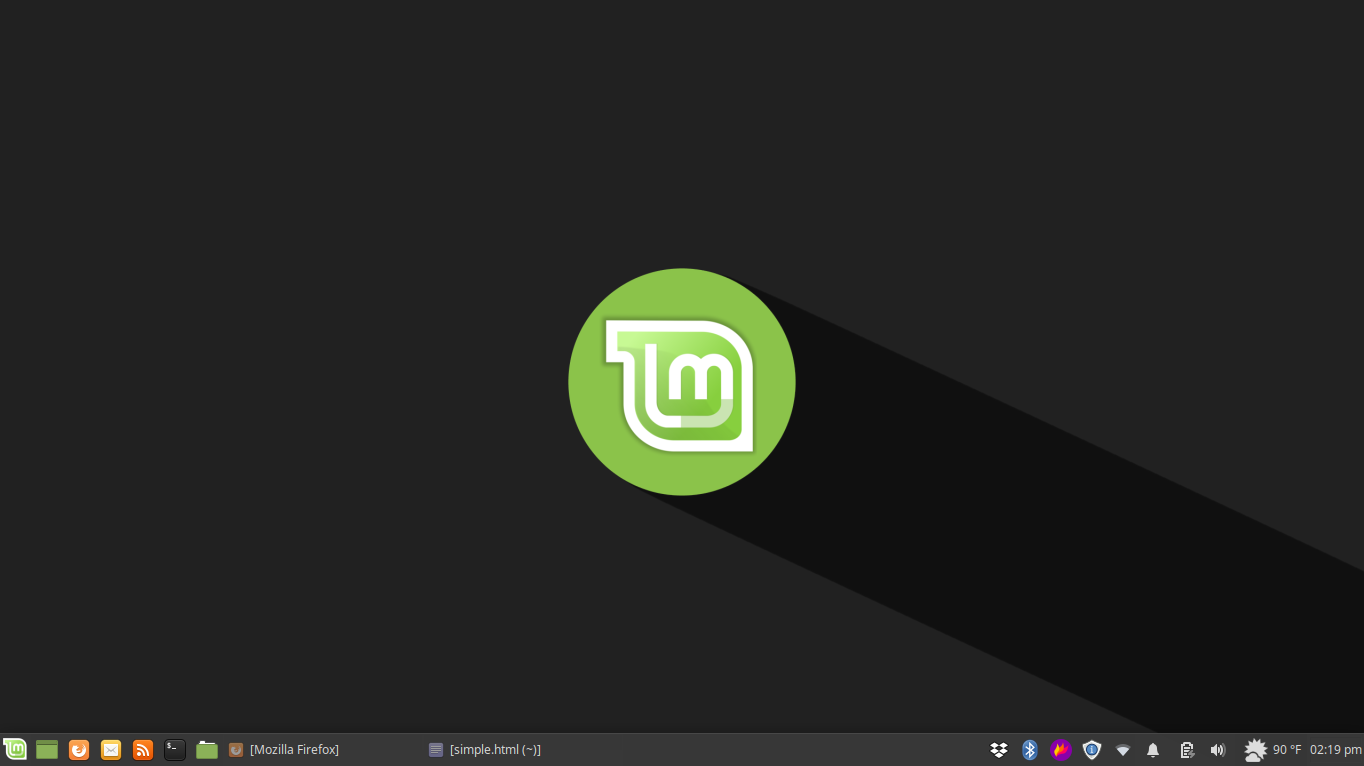
Task: Open the firewall flame tray icon
Action: click(1060, 749)
